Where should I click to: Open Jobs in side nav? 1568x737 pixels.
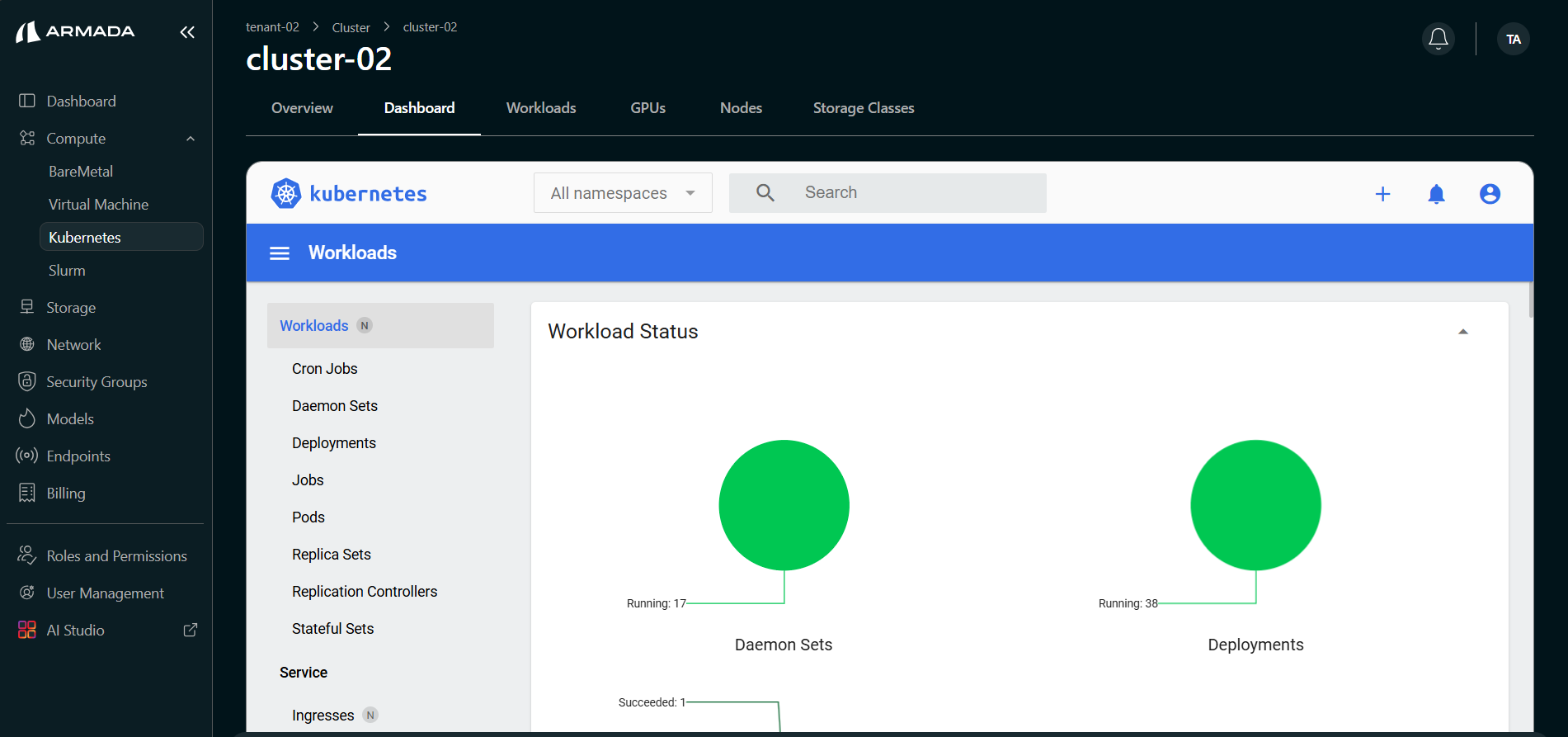(308, 480)
